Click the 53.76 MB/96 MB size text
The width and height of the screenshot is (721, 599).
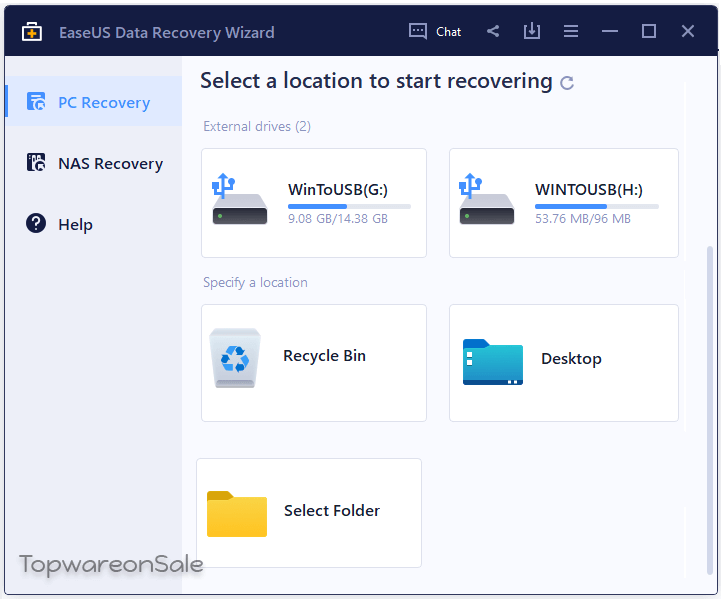pyautogui.click(x=583, y=218)
